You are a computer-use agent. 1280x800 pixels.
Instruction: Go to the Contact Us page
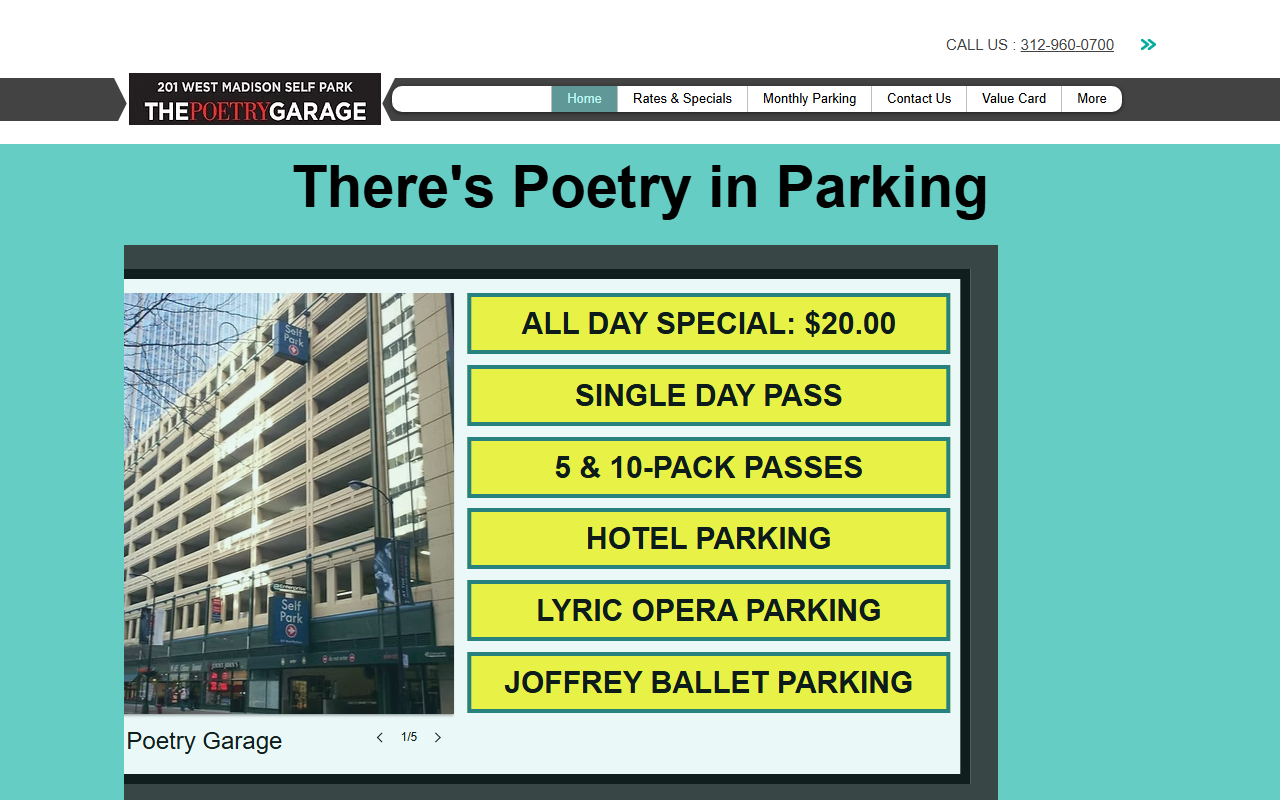coord(919,99)
